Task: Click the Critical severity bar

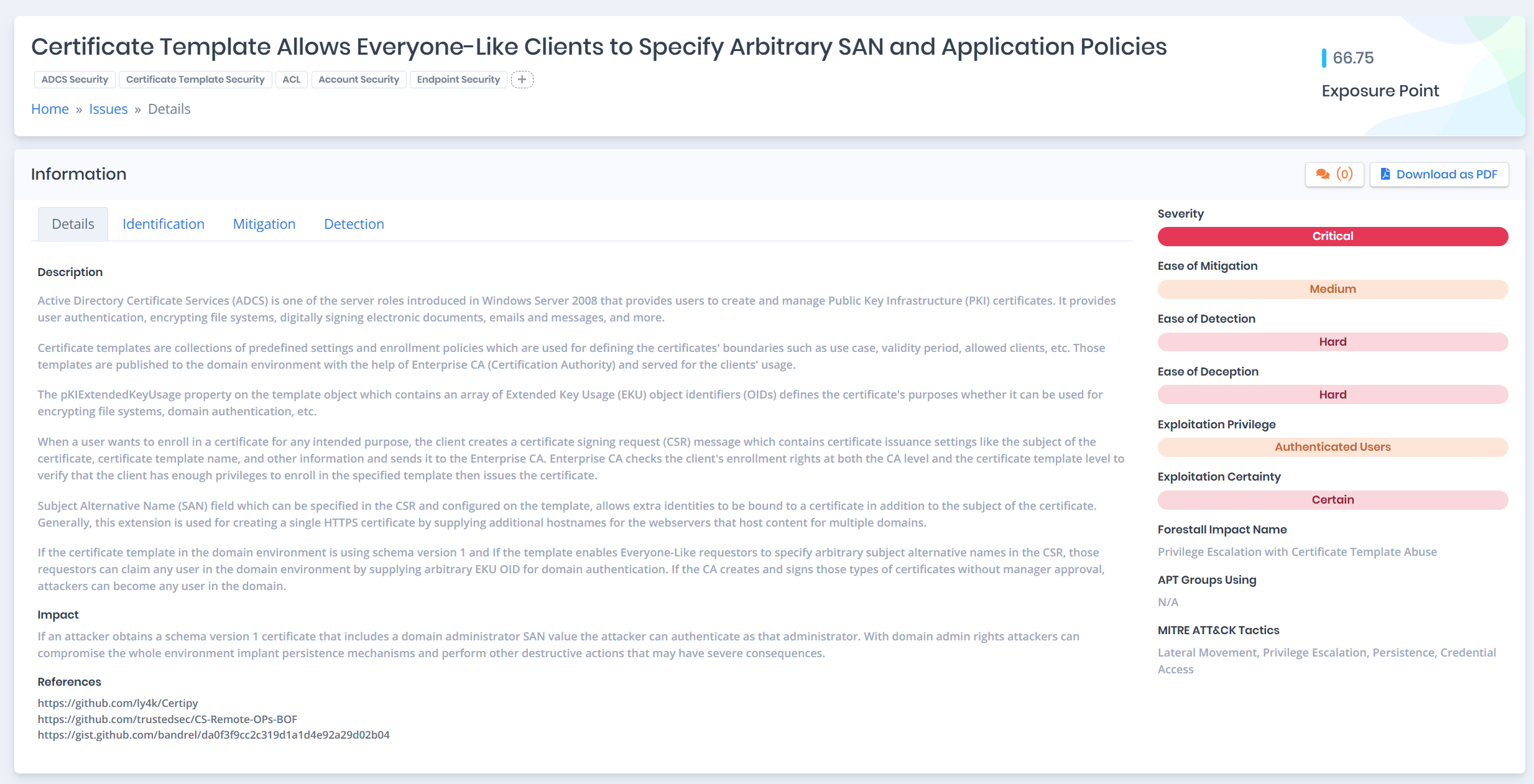Action: [1332, 236]
